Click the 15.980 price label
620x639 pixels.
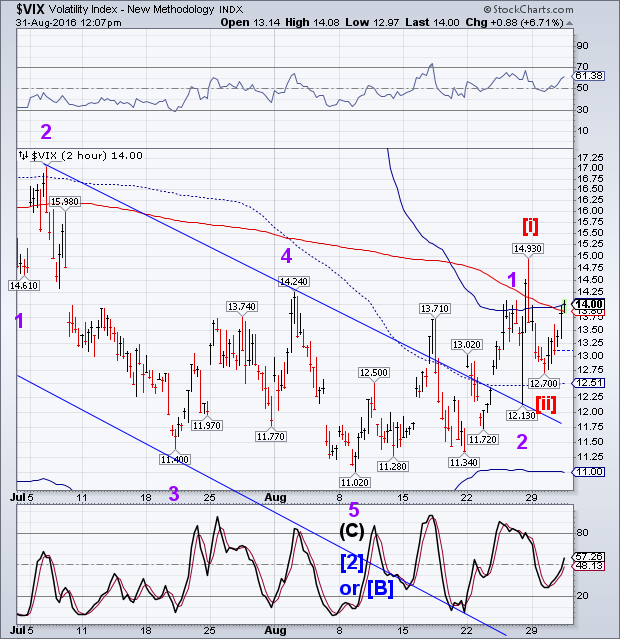click(64, 201)
